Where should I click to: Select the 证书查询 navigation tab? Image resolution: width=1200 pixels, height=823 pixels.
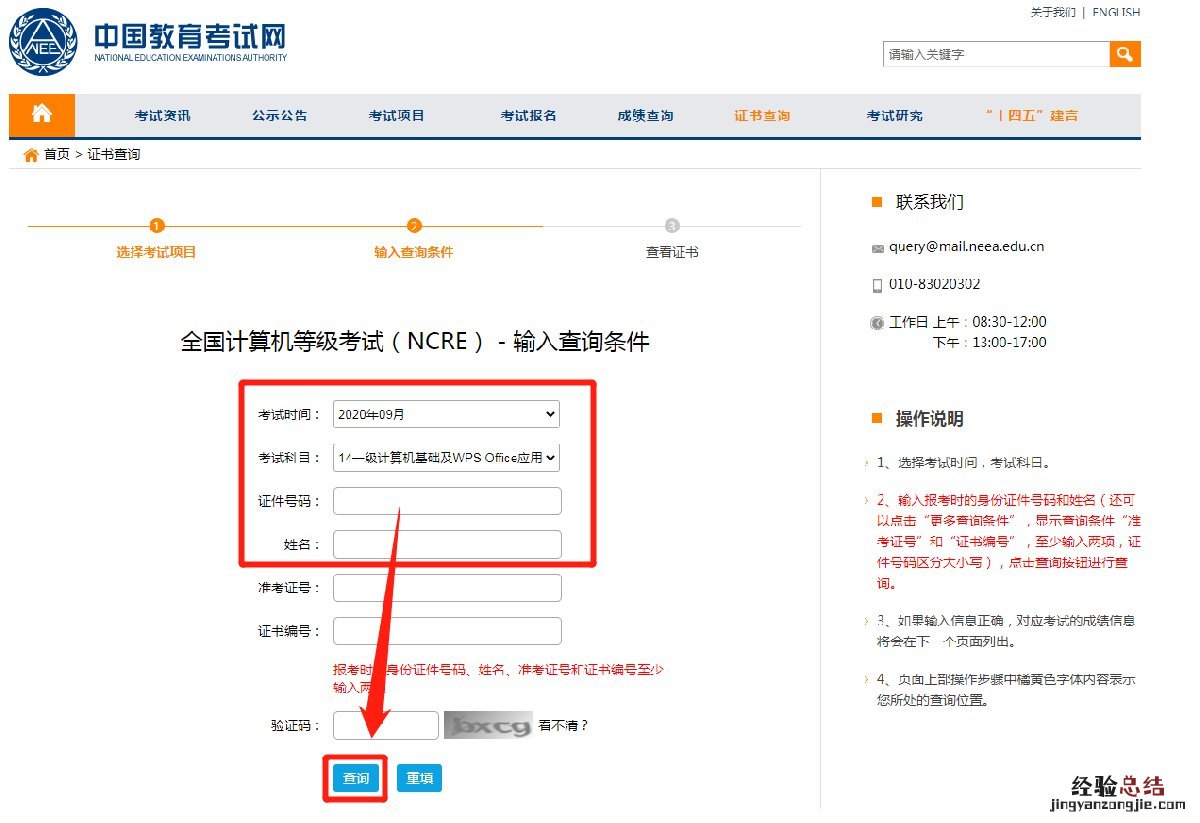tap(762, 116)
